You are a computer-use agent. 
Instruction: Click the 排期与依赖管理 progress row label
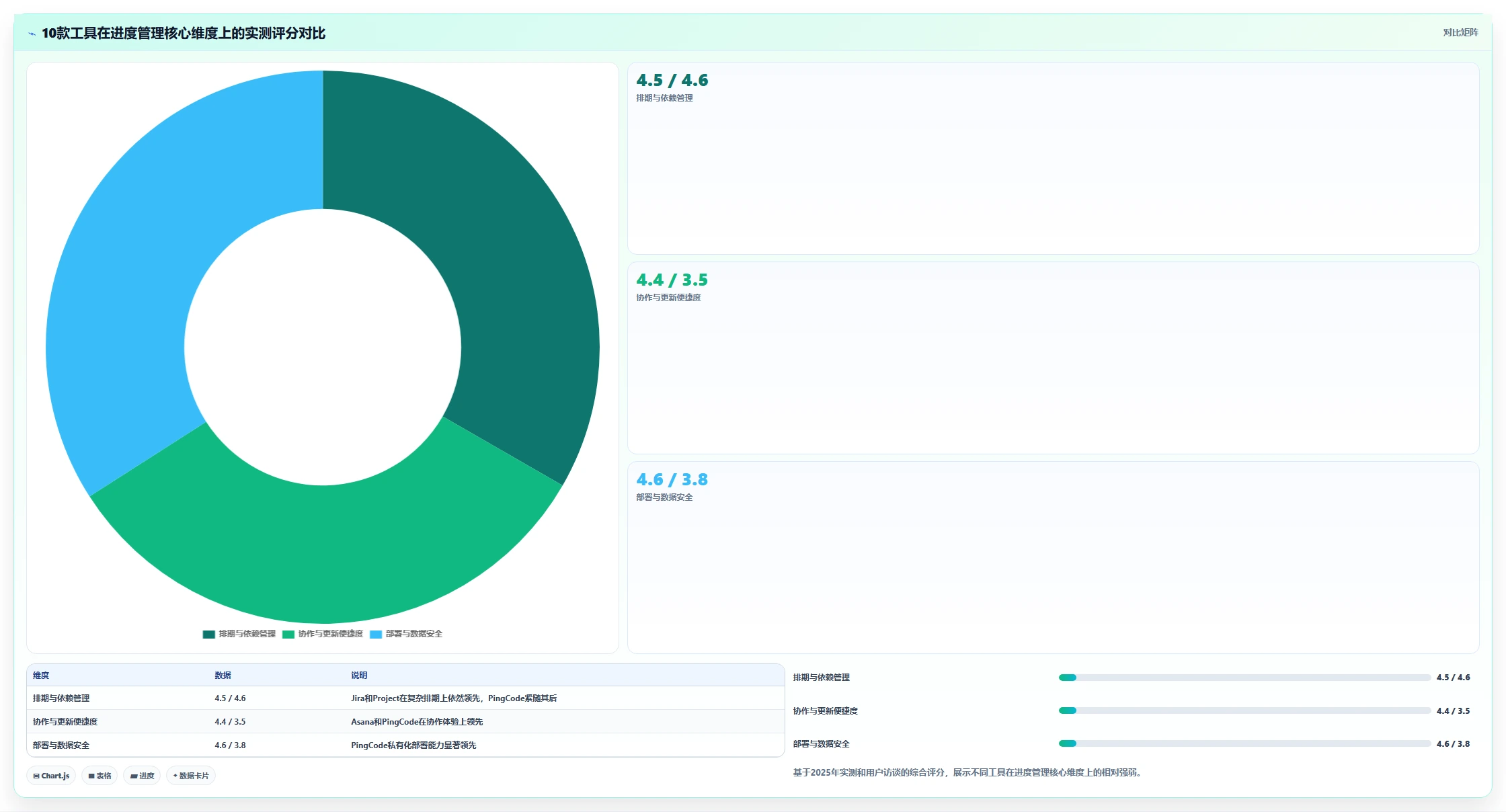point(821,678)
